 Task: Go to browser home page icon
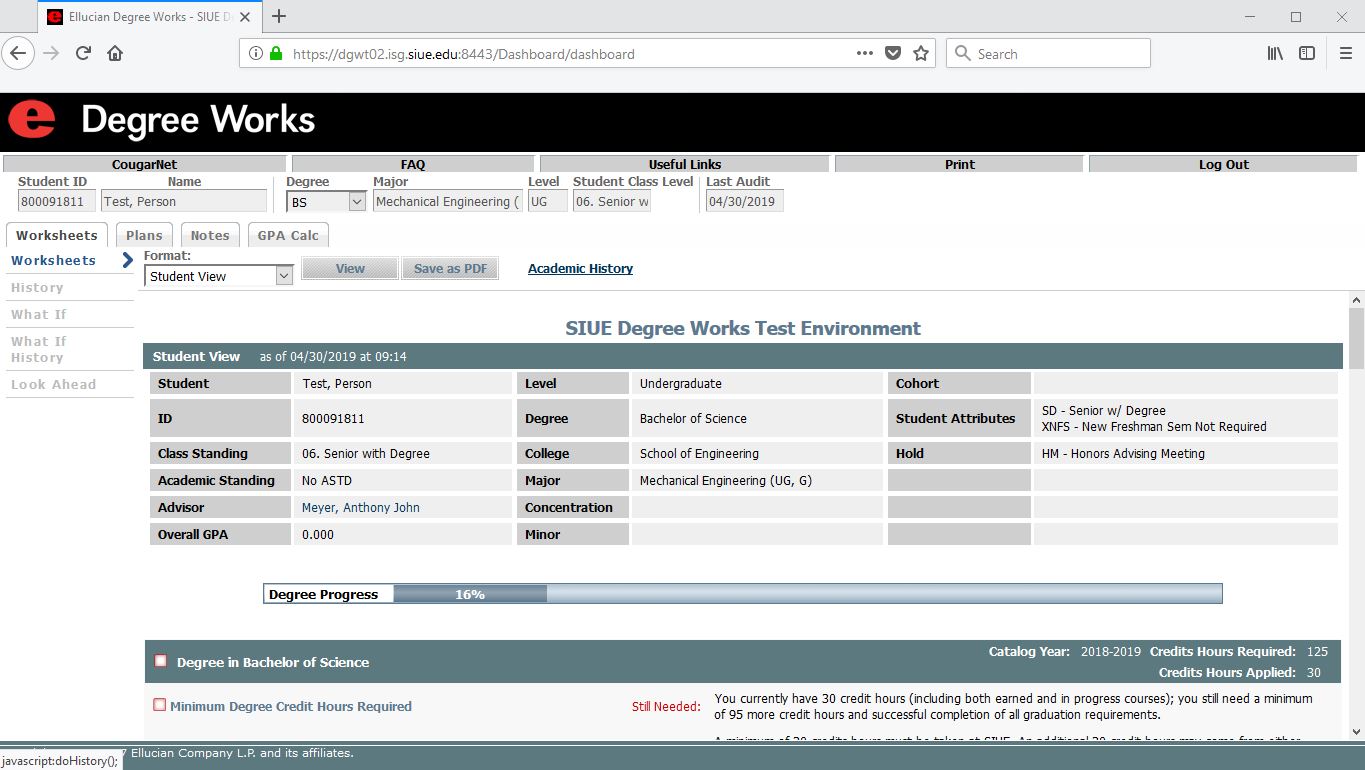click(115, 54)
